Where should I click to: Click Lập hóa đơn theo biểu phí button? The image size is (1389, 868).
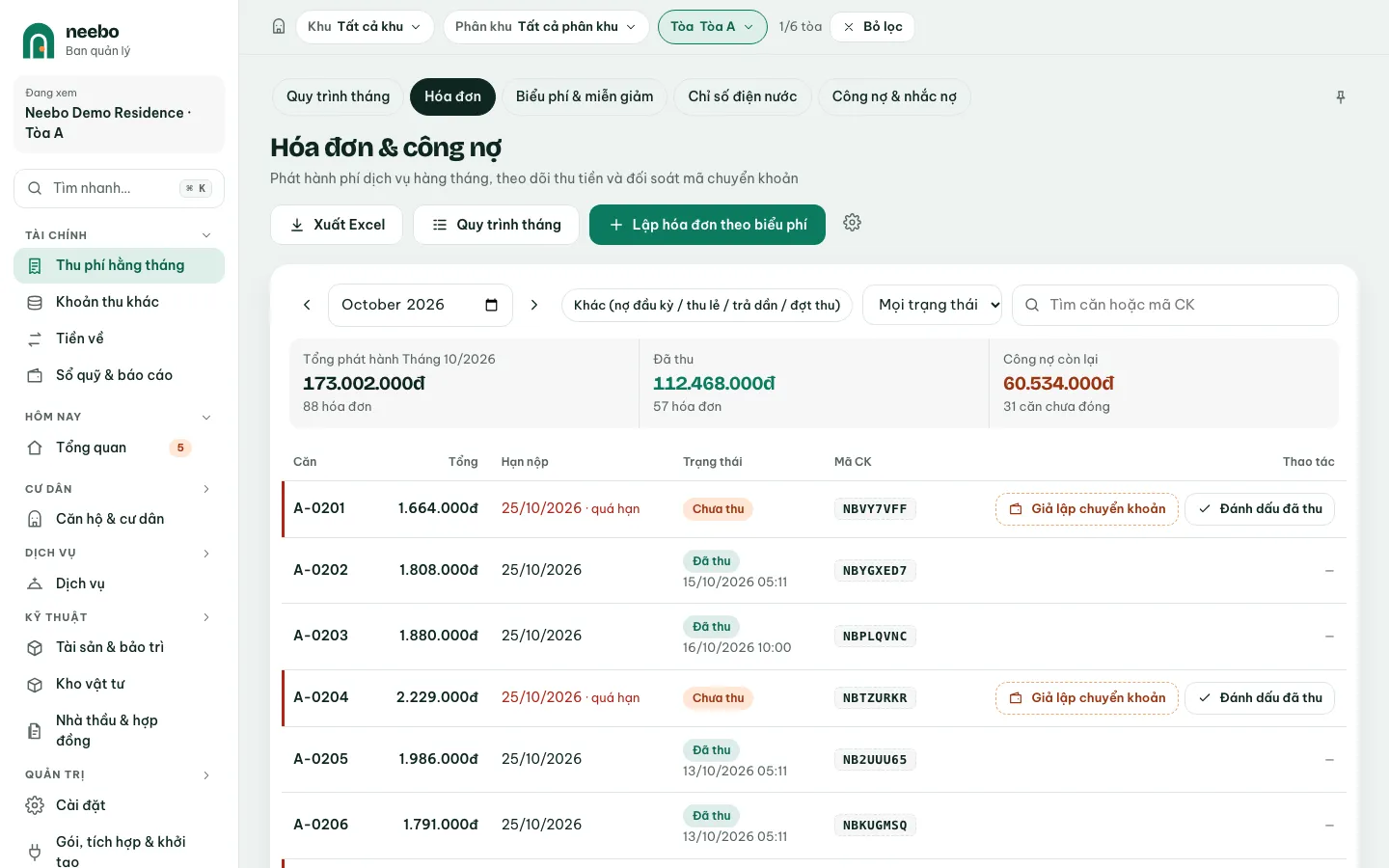point(707,225)
